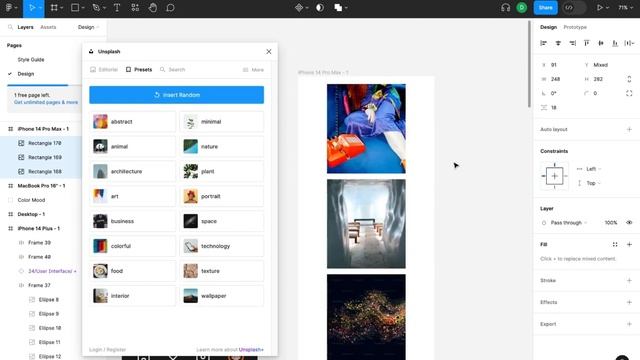
Task: Select the Move tool
Action: [32, 8]
